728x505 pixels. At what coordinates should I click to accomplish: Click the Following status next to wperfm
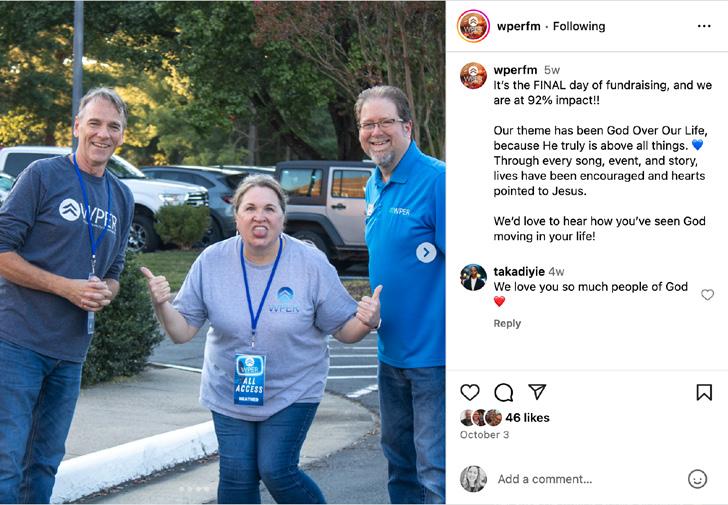click(x=579, y=26)
